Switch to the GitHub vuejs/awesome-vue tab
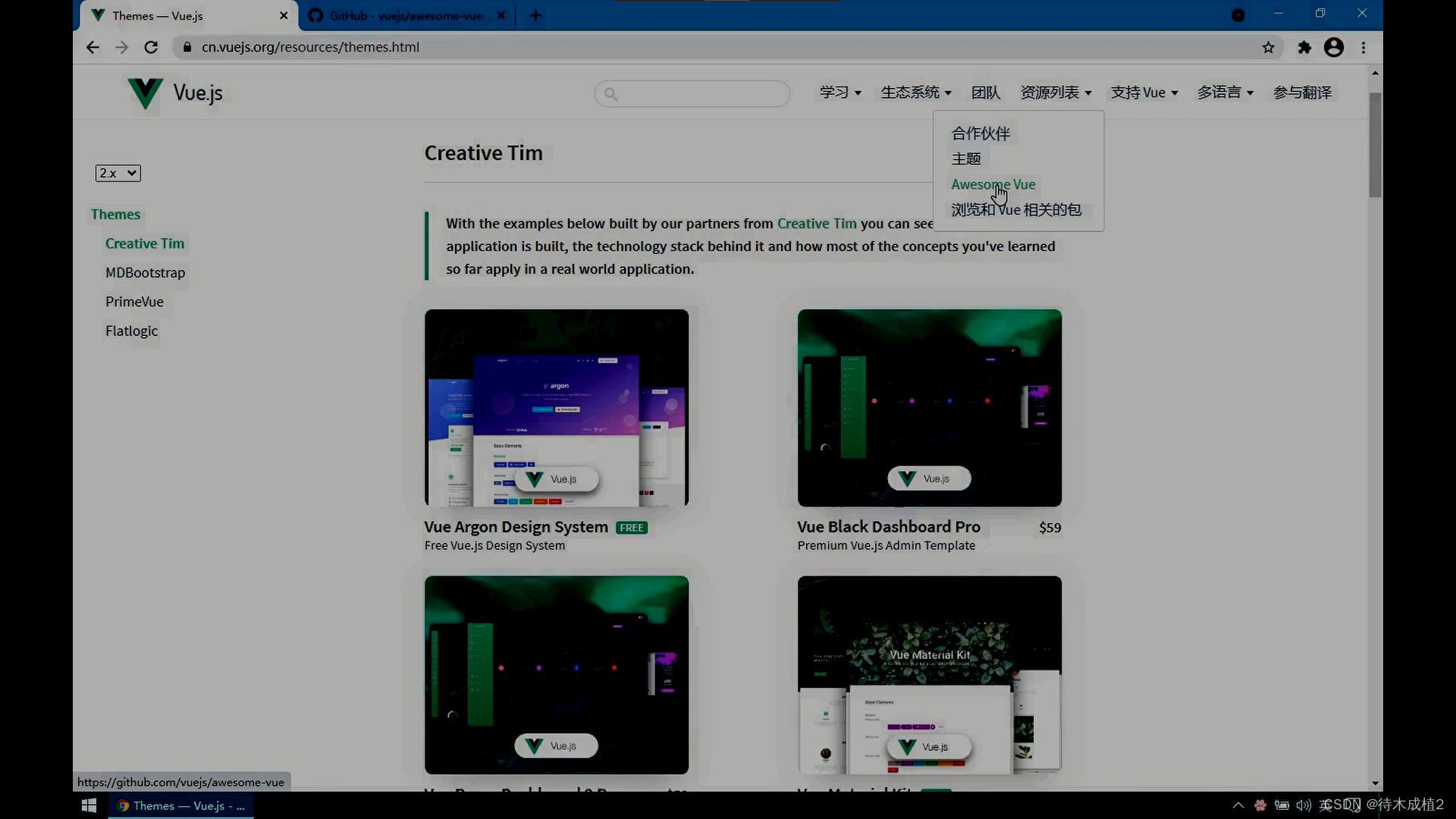Viewport: 1456px width, 819px height. (406, 15)
